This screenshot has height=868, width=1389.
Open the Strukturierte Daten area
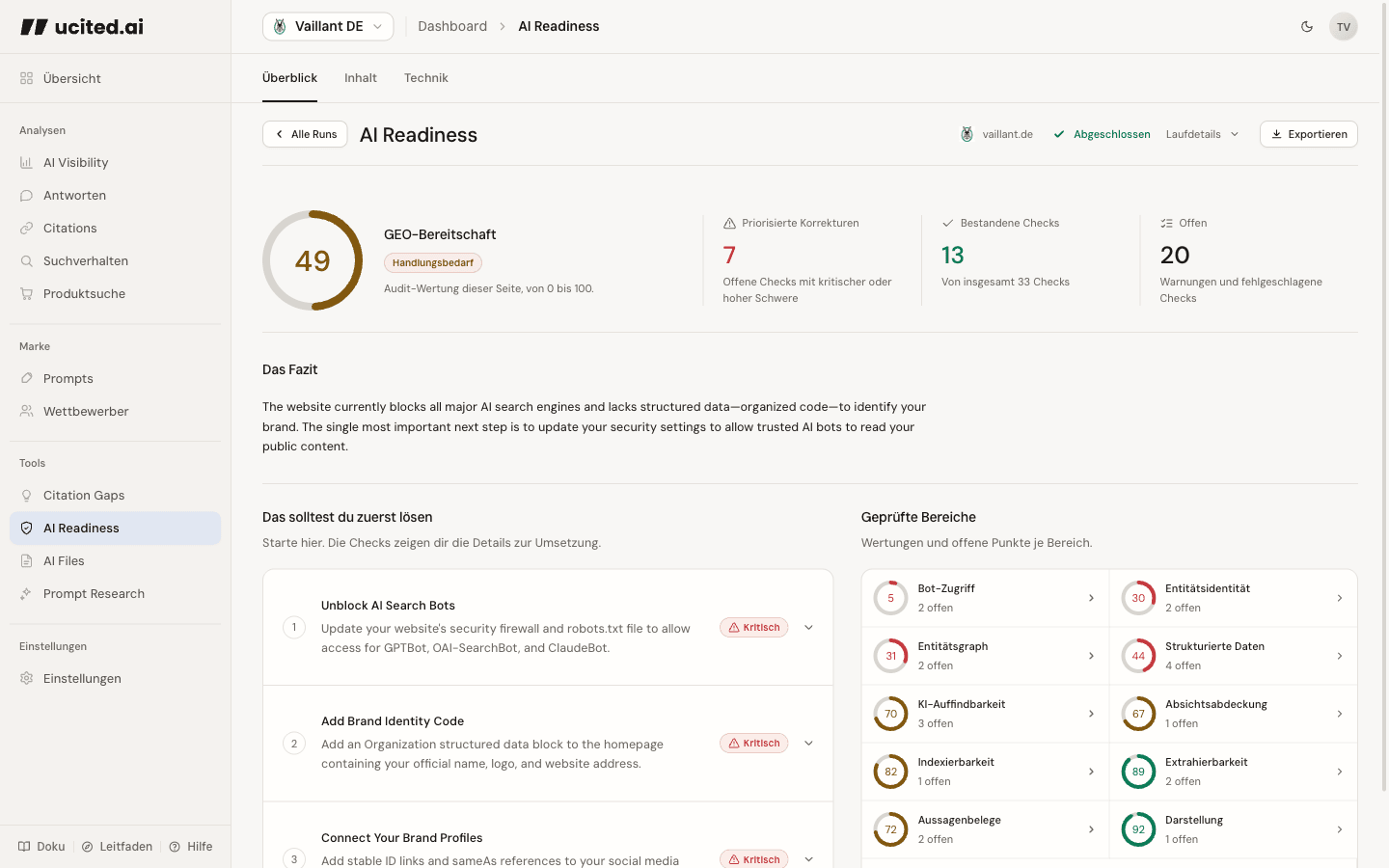tap(1233, 656)
